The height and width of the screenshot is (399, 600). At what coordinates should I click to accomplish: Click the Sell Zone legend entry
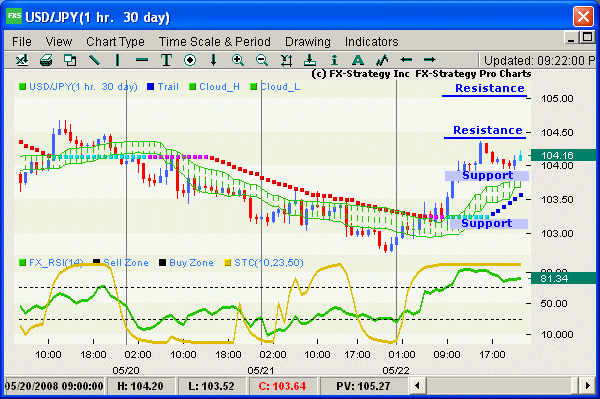point(121,263)
